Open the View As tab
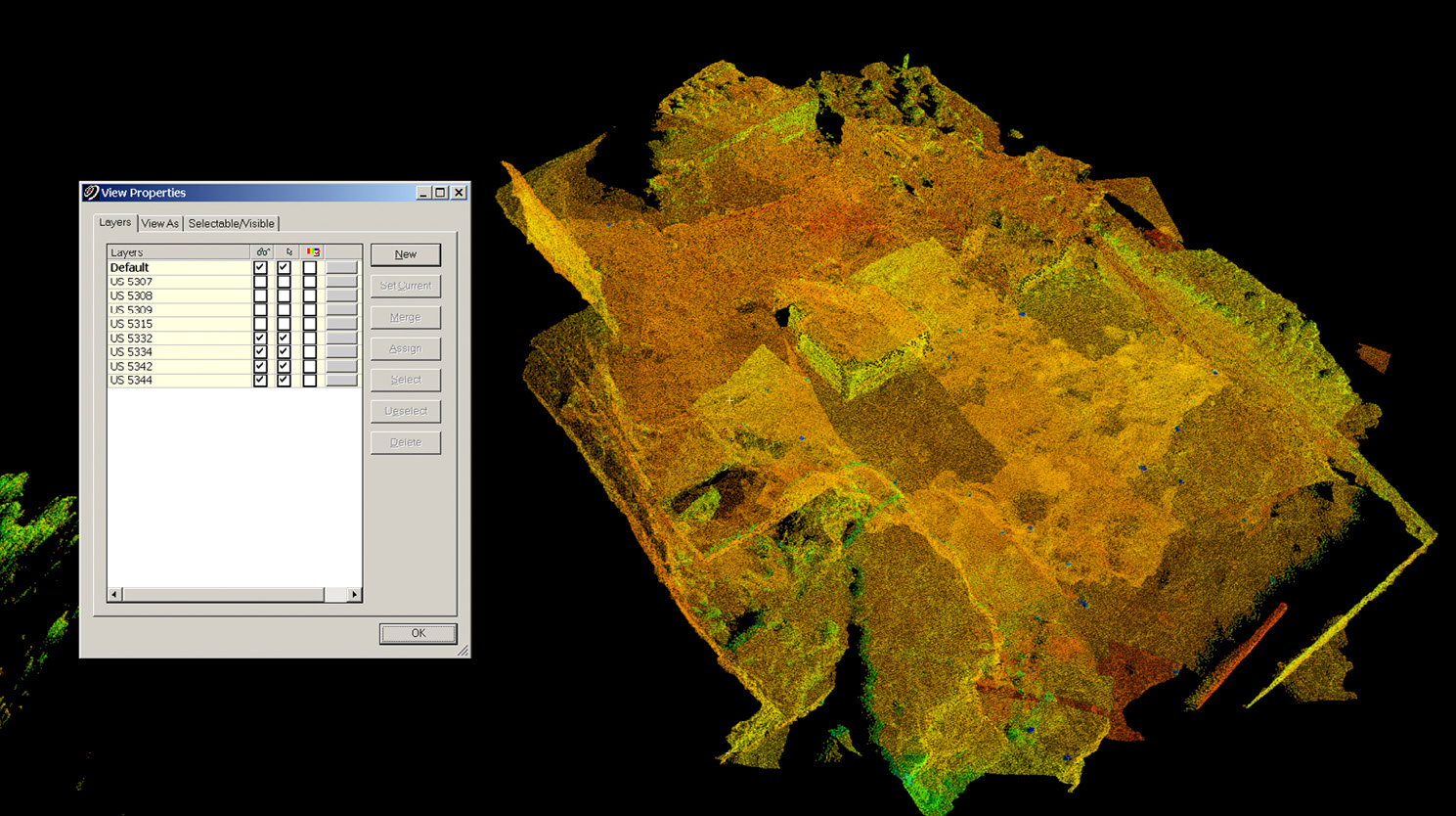The width and height of the screenshot is (1456, 816). [160, 223]
